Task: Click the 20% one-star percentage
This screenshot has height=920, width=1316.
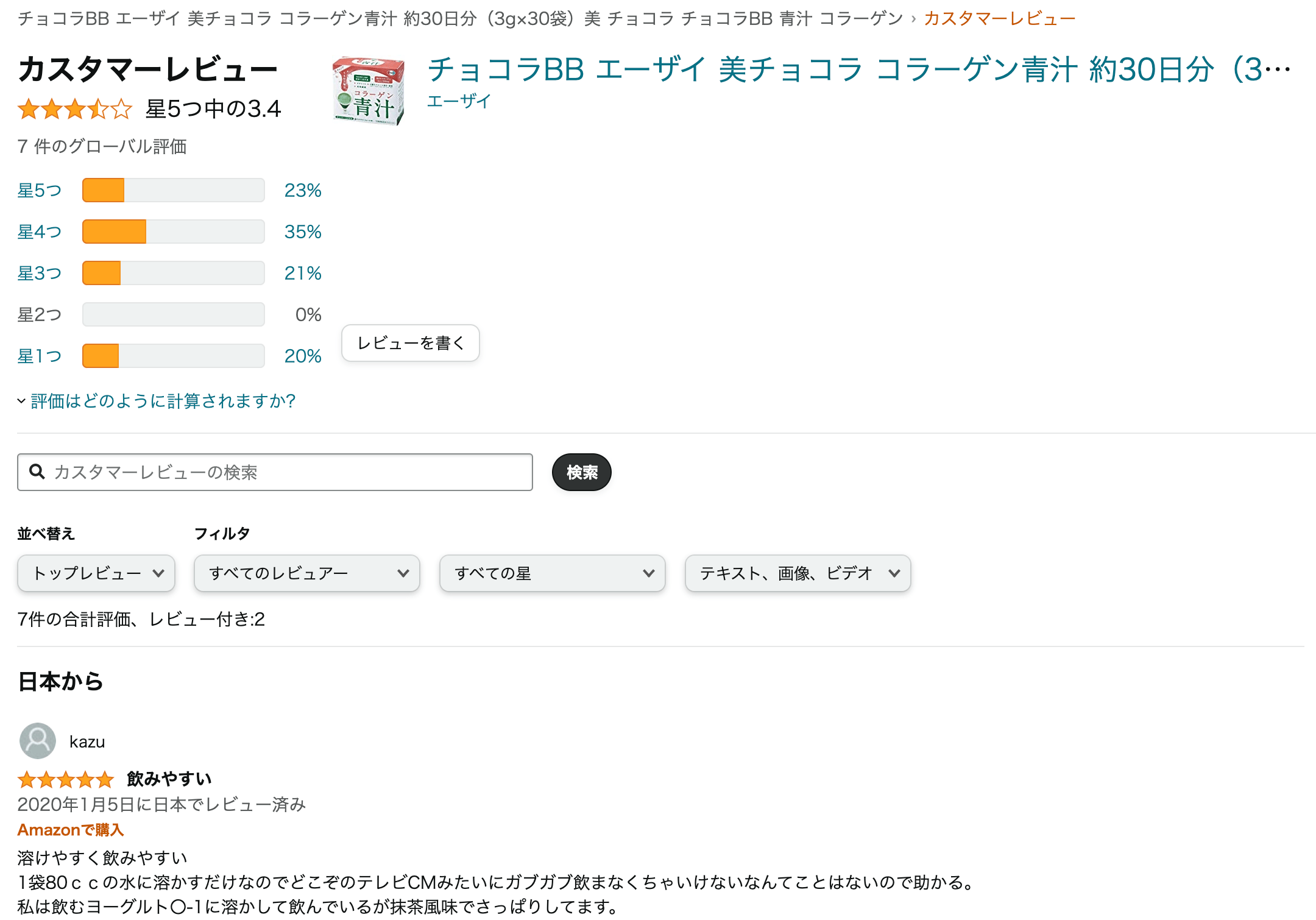Action: (303, 356)
